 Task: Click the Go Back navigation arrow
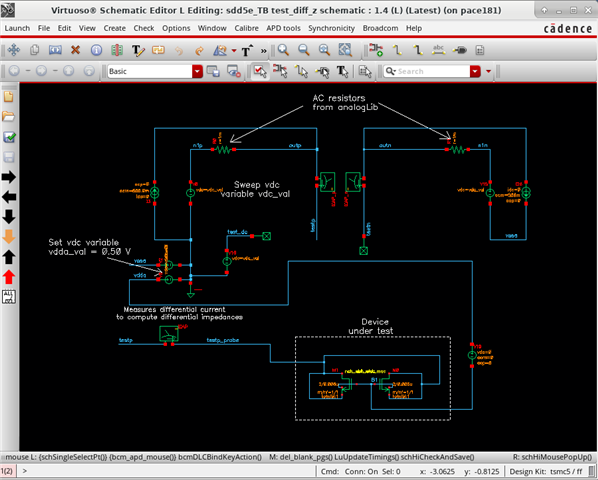[14, 71]
